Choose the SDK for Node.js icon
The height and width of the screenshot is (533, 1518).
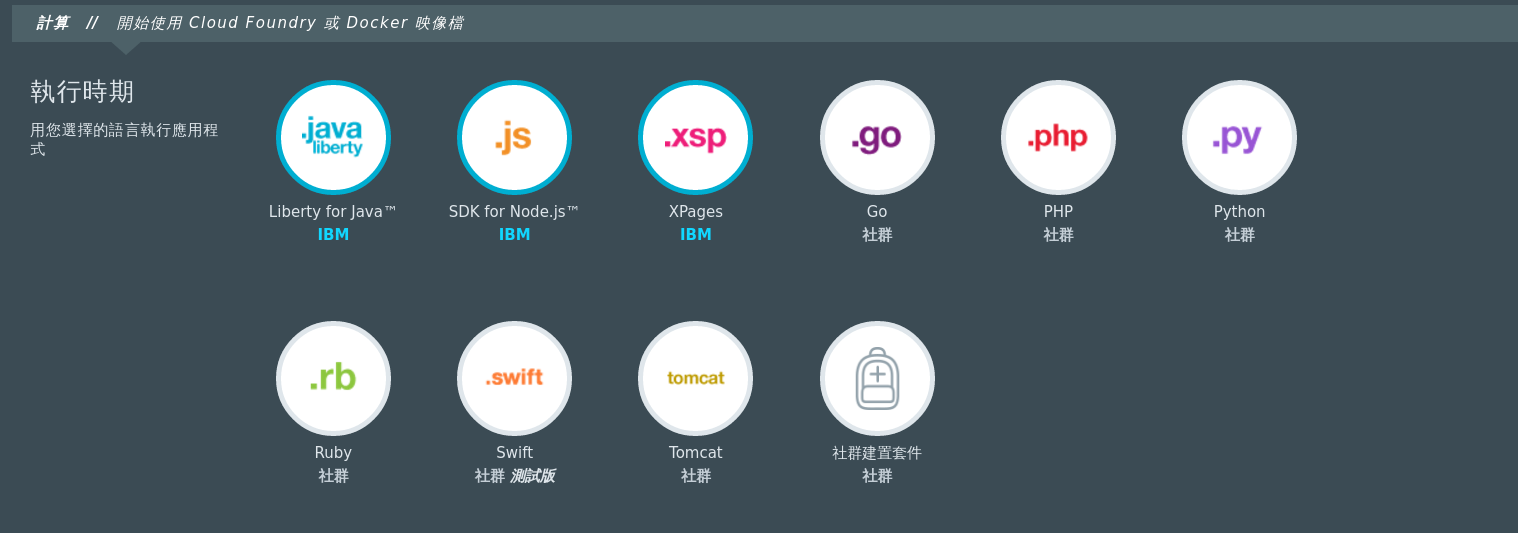(514, 137)
